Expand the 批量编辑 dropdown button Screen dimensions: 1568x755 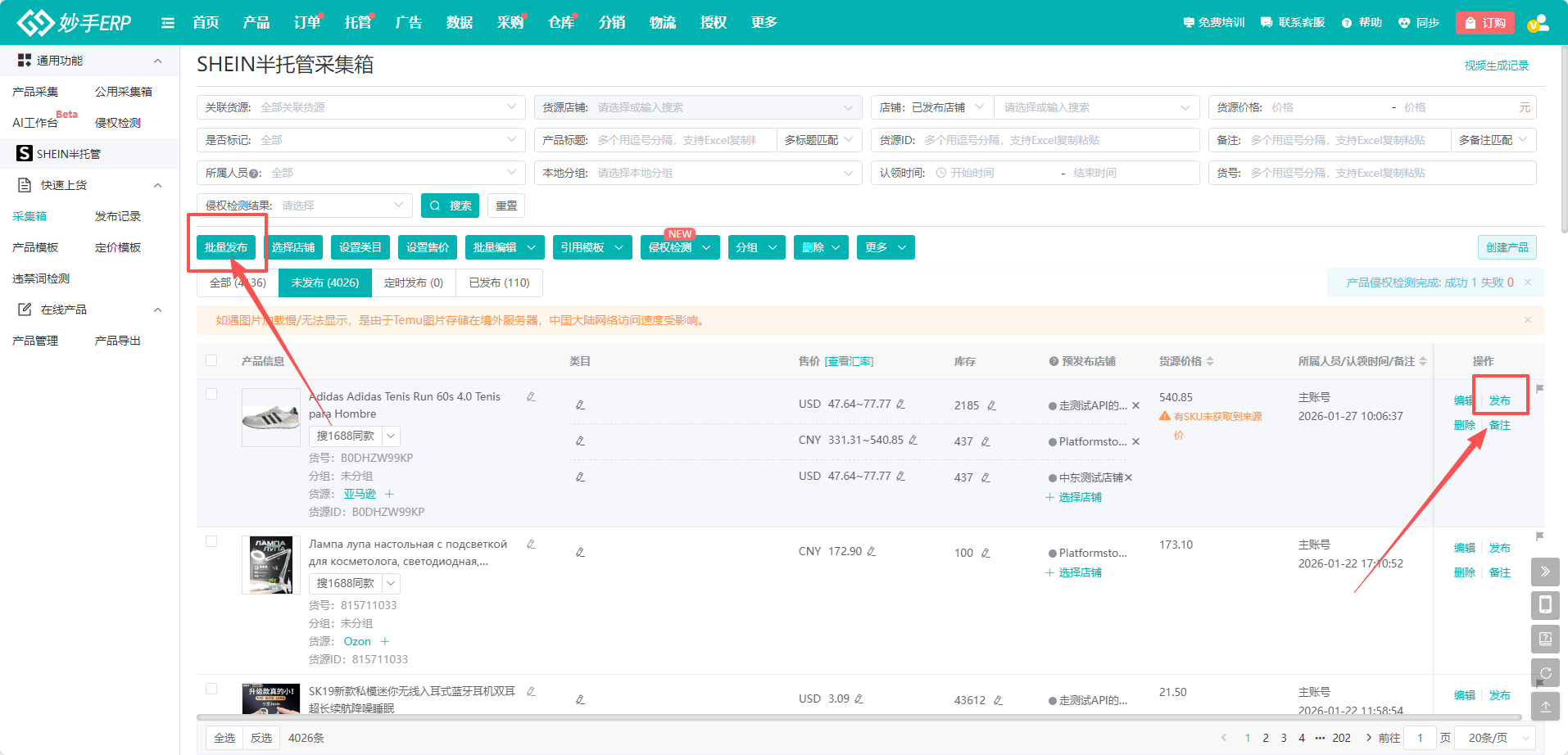coord(504,247)
